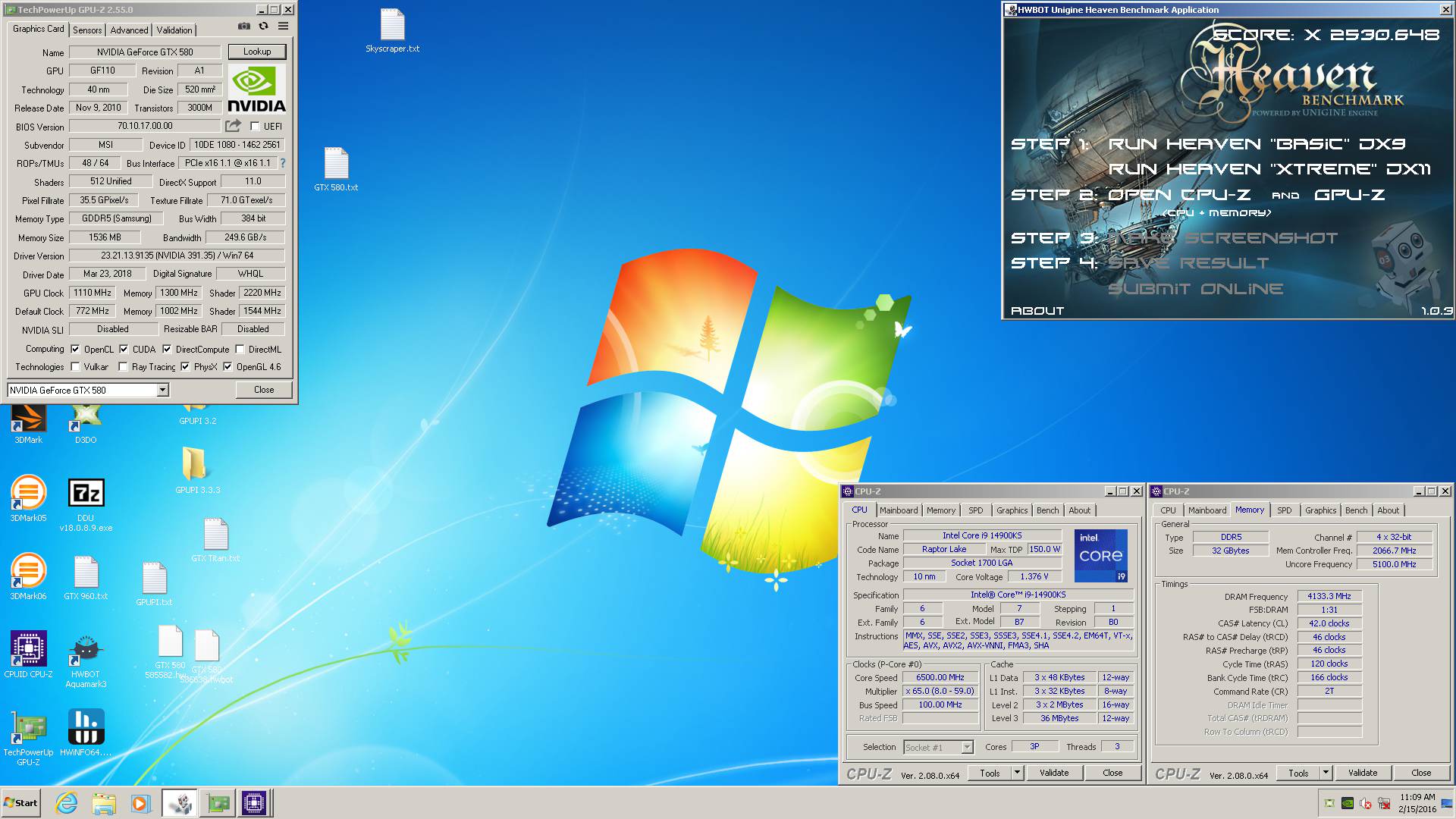Toggle PhysX checkbox
This screenshot has width=1456, height=819.
(x=185, y=367)
